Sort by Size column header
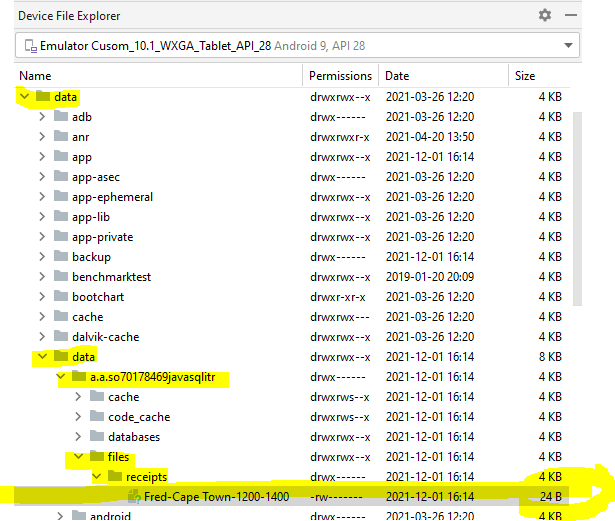 [x=524, y=76]
